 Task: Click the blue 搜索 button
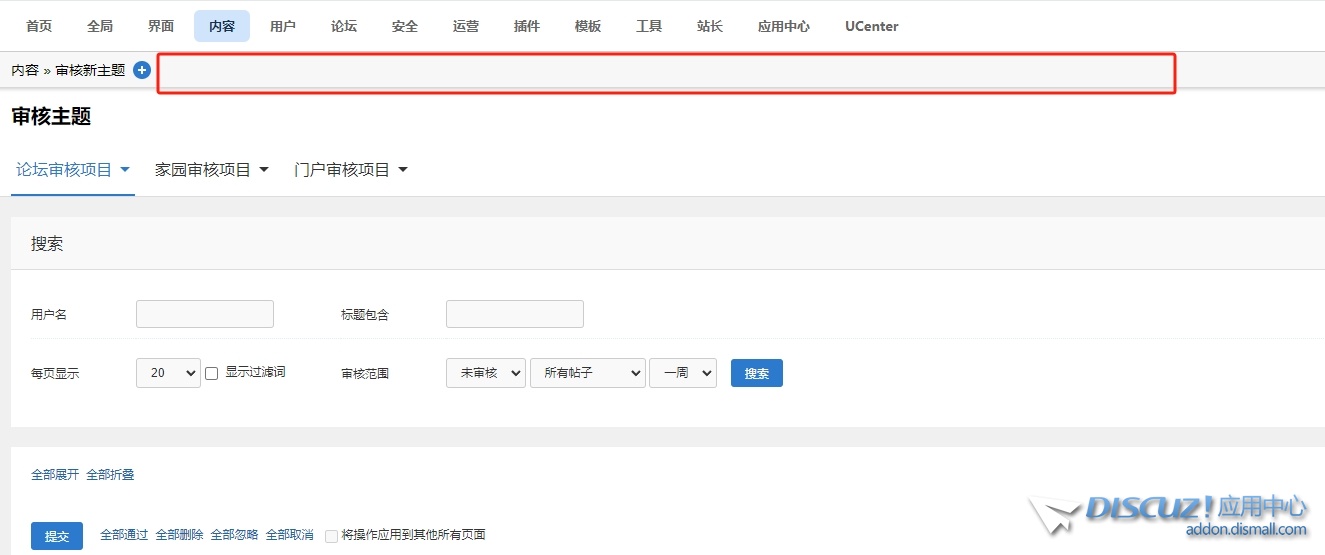[757, 373]
